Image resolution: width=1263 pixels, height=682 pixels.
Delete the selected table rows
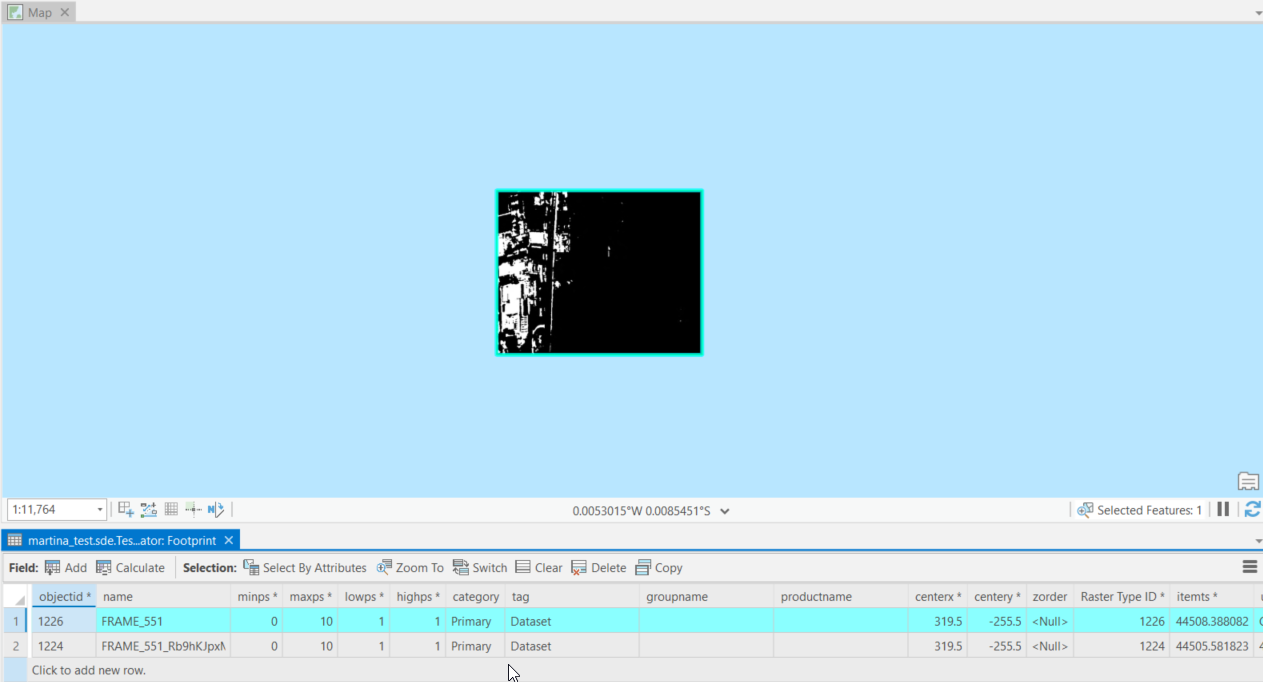[x=598, y=567]
